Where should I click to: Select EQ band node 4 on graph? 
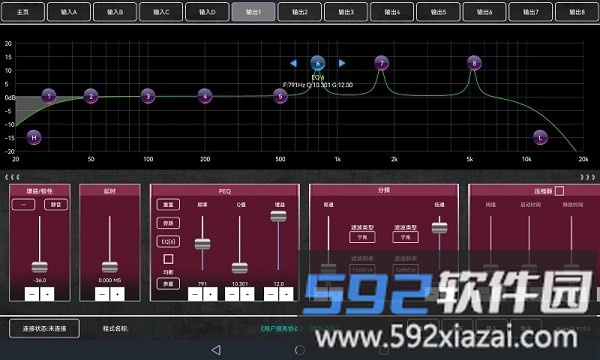point(205,96)
